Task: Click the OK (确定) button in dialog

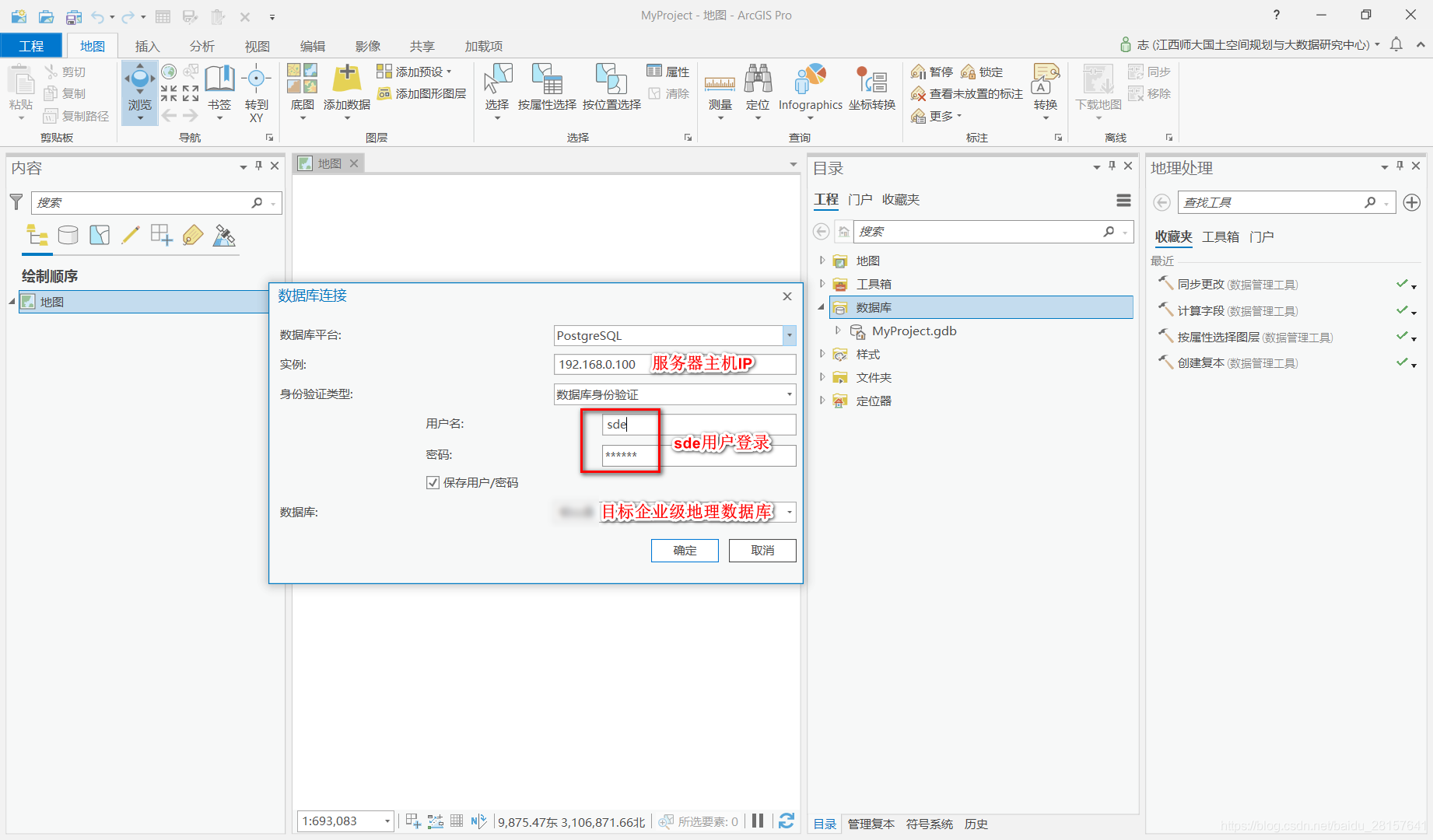Action: 685,550
